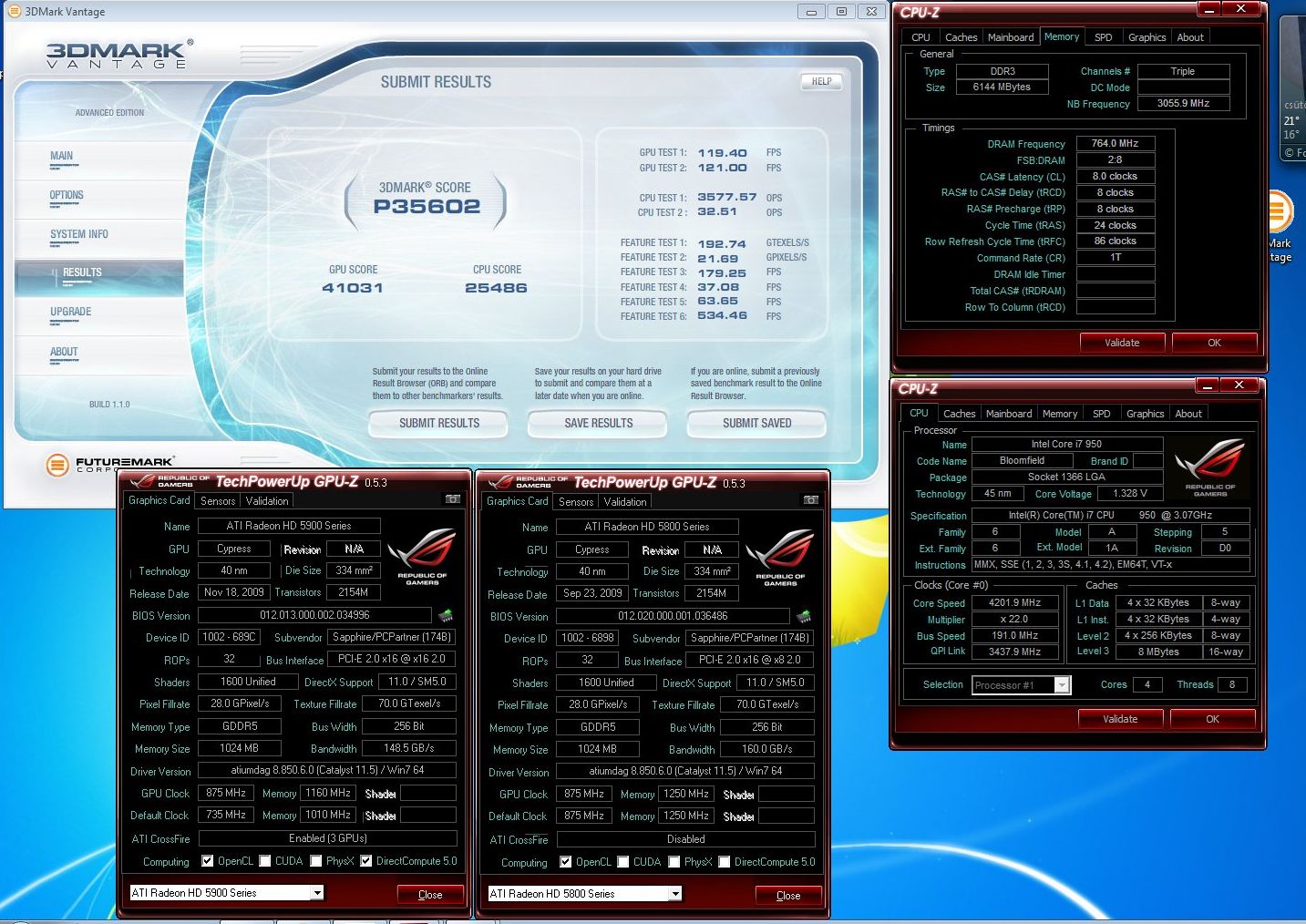This screenshot has height=924, width=1306.
Task: Click the CPU score value 25486
Action: tap(496, 288)
